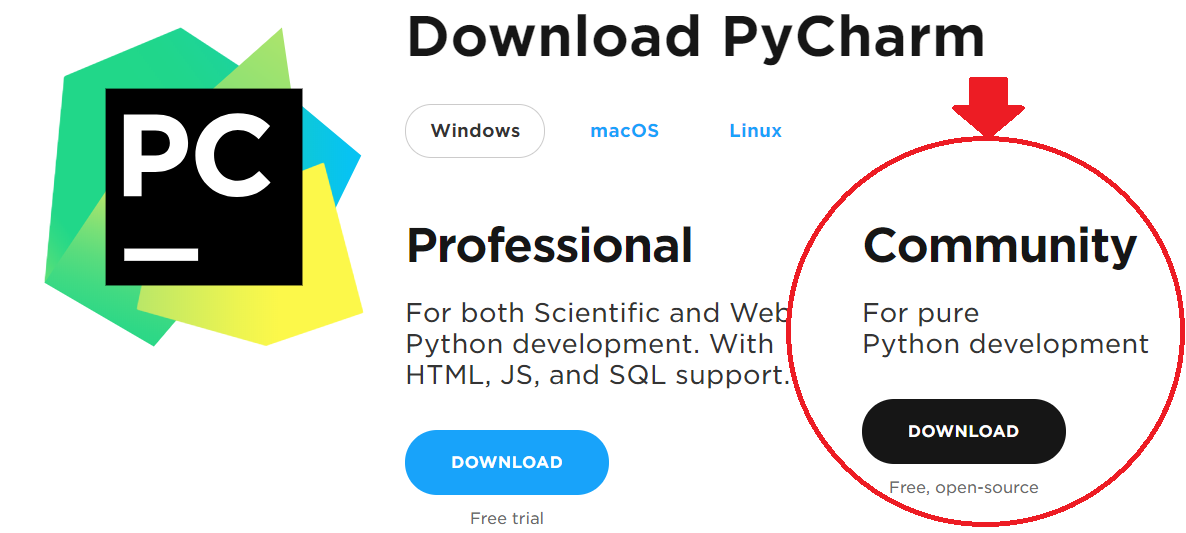Click the Professional heading
The width and height of the screenshot is (1186, 533).
550,244
